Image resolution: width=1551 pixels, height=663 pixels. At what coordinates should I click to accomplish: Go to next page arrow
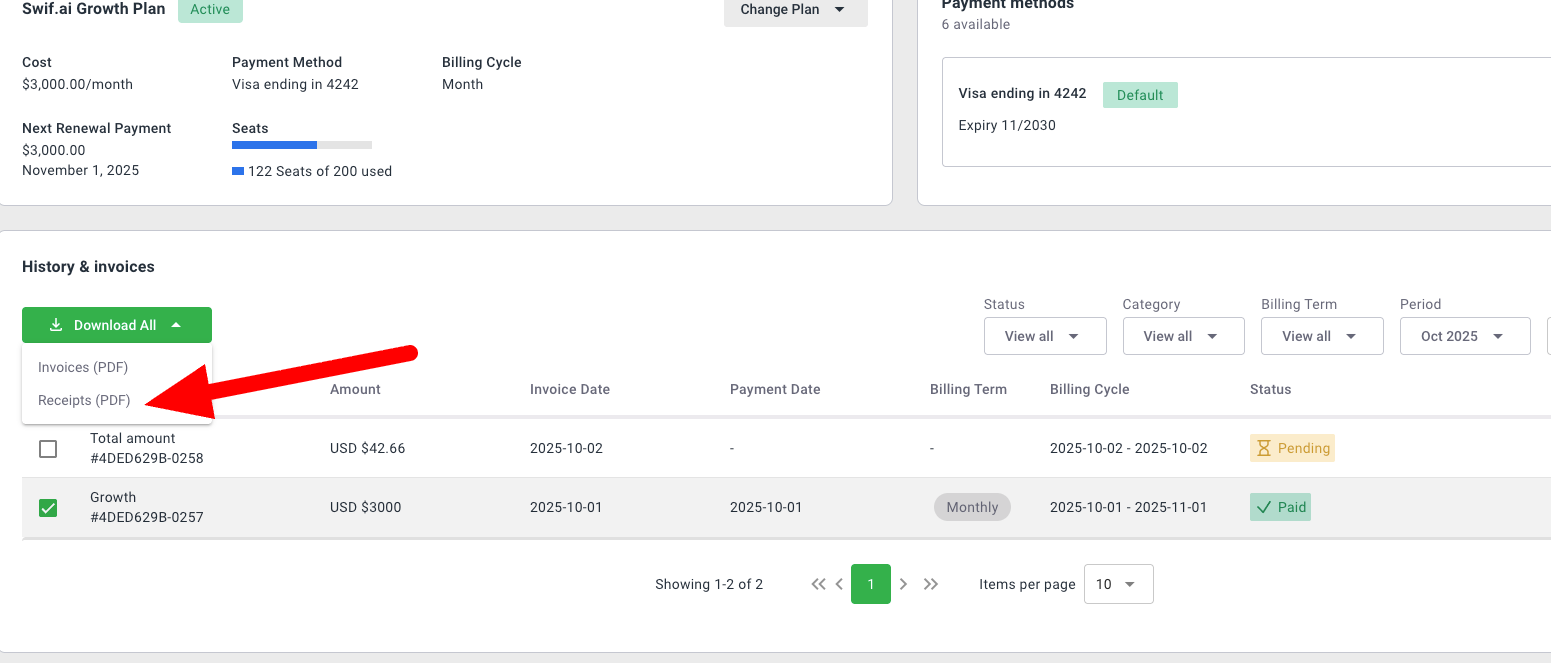pyautogui.click(x=904, y=584)
